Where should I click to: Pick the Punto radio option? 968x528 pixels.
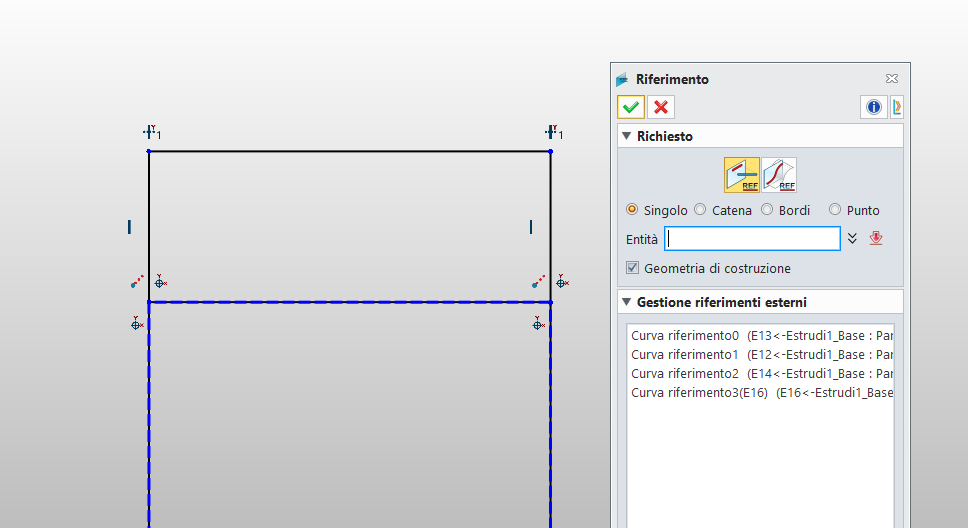[835, 210]
